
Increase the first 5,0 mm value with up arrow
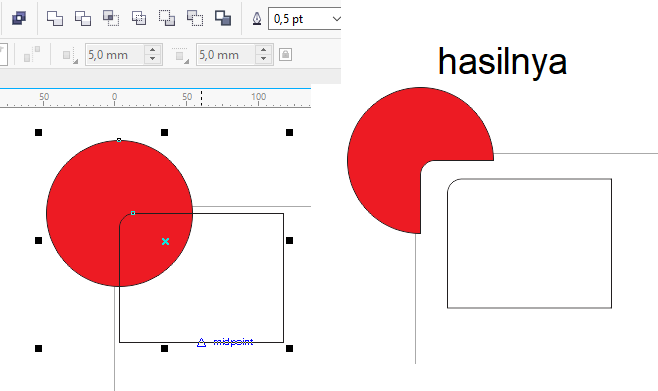pyautogui.click(x=153, y=50)
